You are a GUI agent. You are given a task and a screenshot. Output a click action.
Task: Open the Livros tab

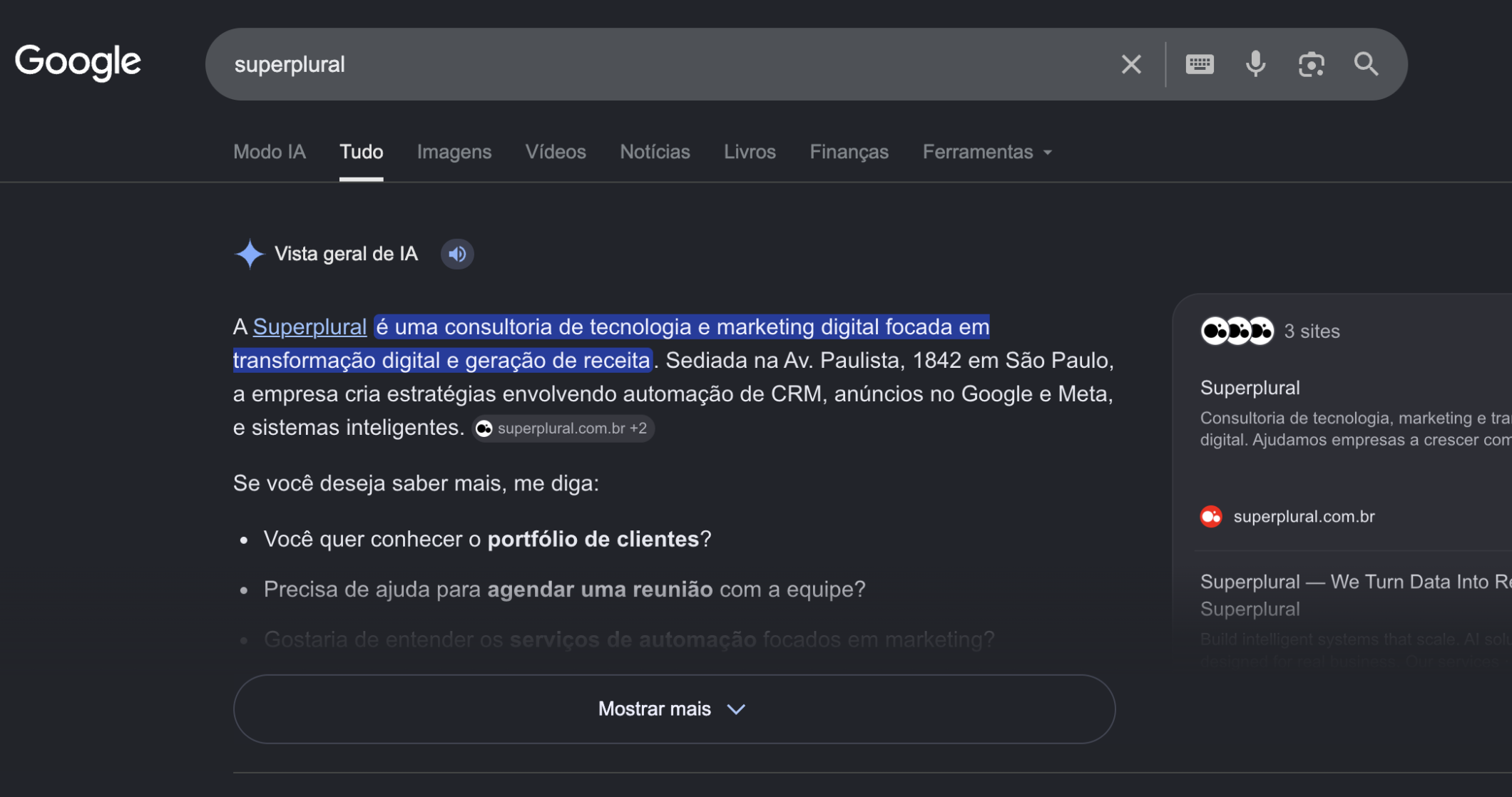click(750, 152)
